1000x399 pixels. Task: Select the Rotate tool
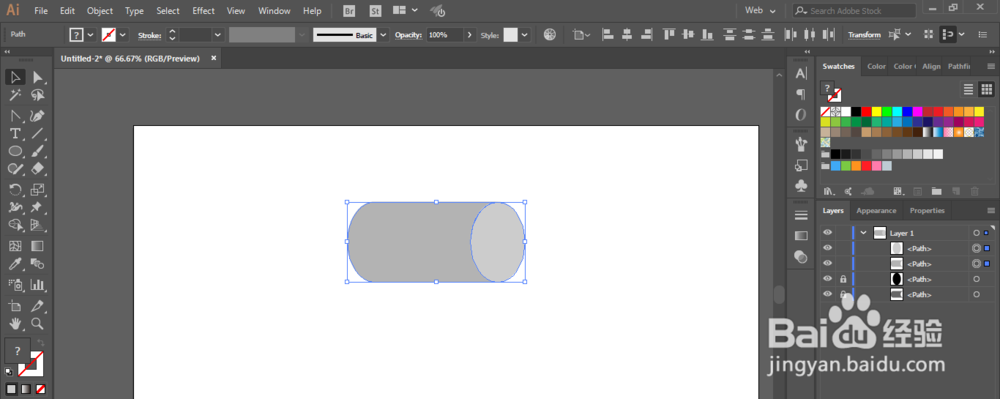(15, 189)
